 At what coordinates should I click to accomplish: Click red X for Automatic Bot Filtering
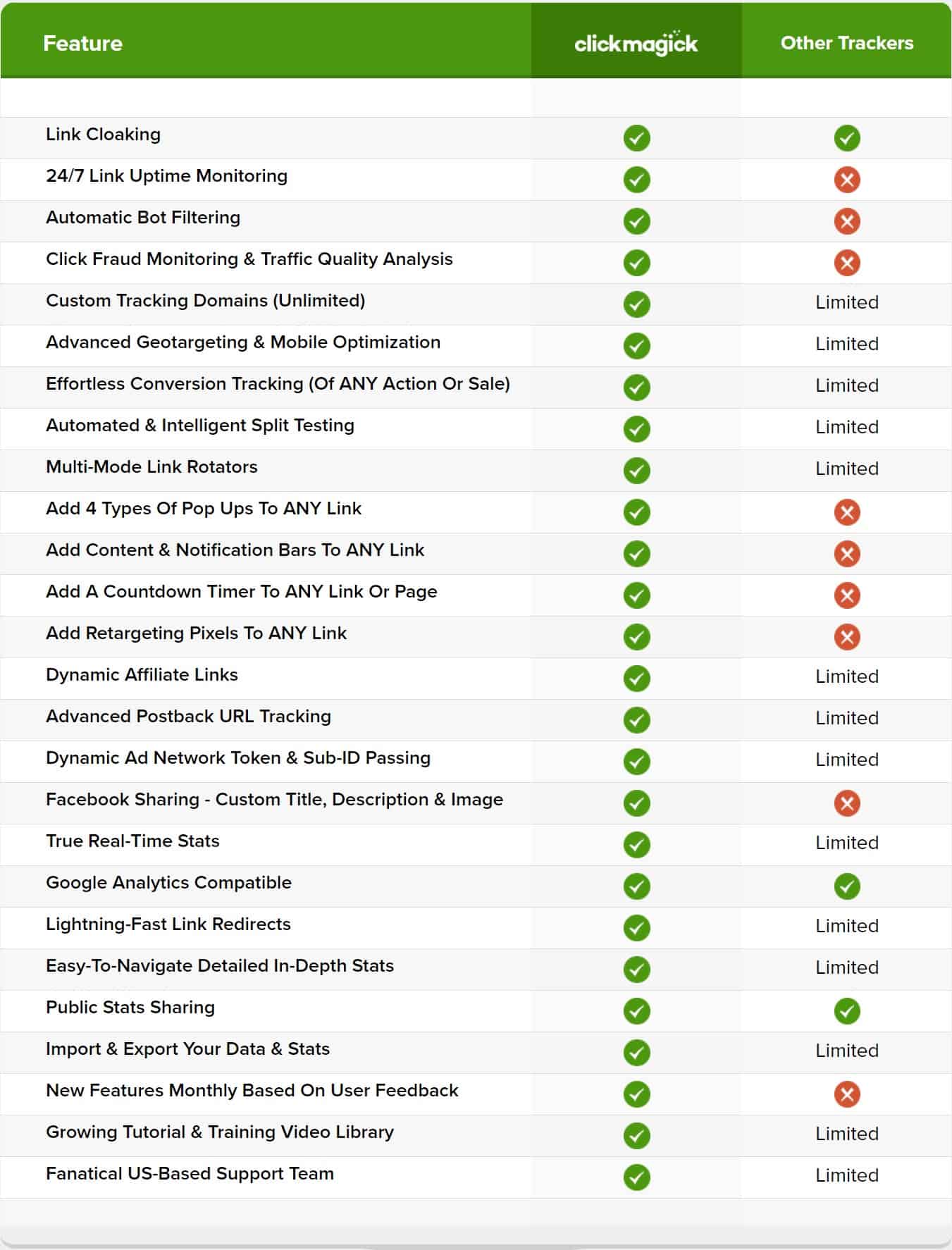(847, 221)
